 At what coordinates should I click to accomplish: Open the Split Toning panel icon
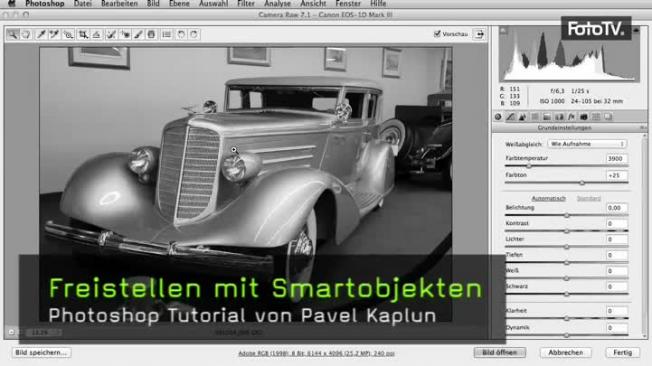(x=547, y=117)
